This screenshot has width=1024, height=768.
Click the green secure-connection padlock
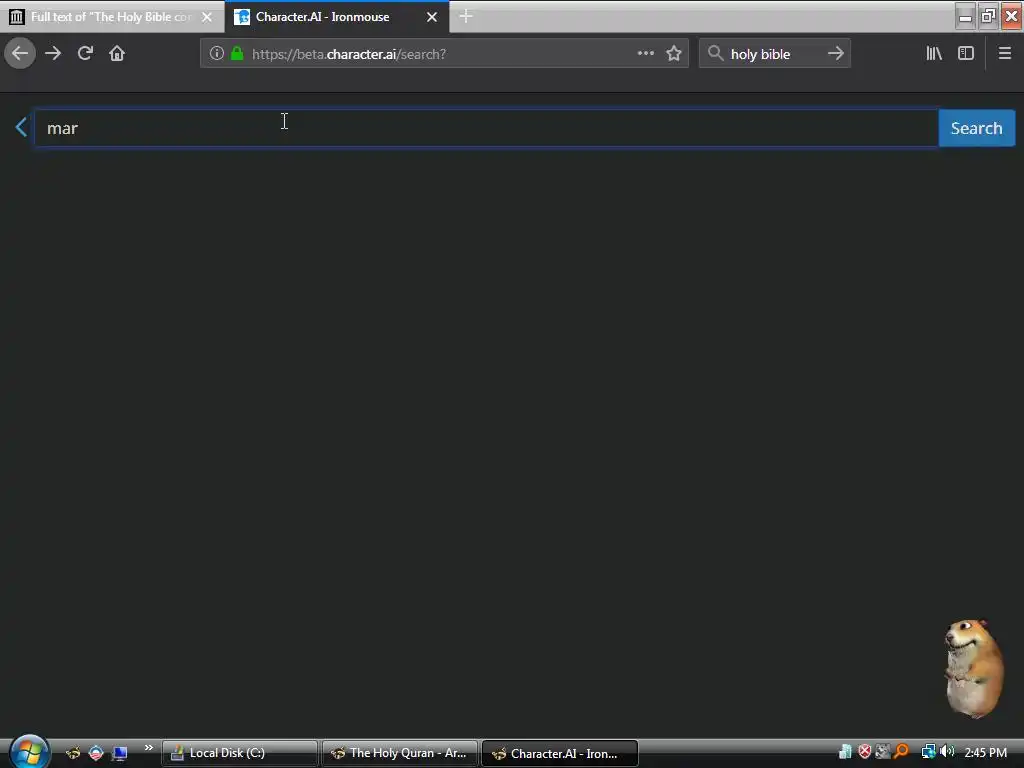(x=237, y=54)
